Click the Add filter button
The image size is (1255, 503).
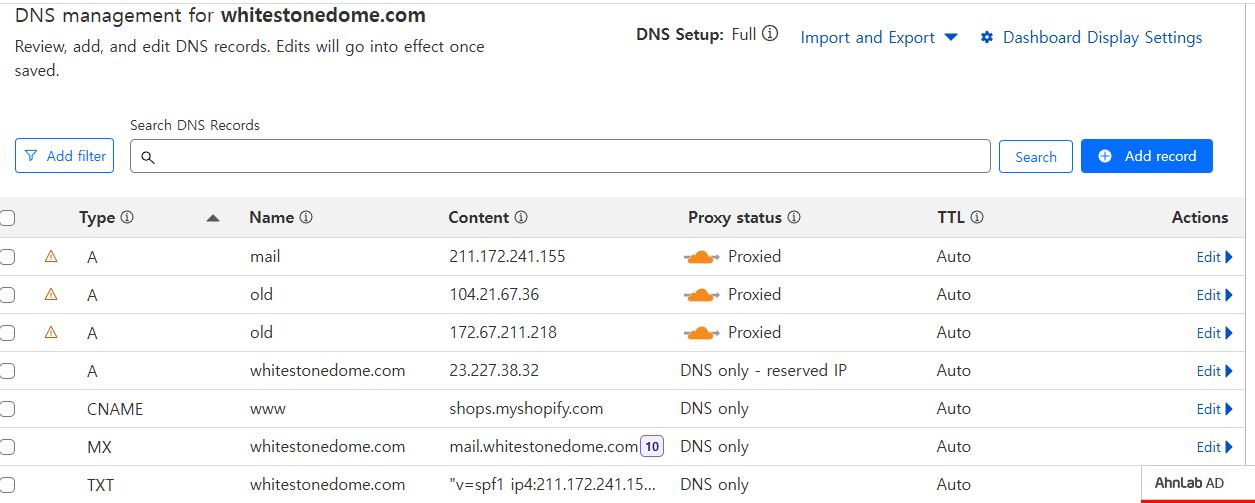65,156
